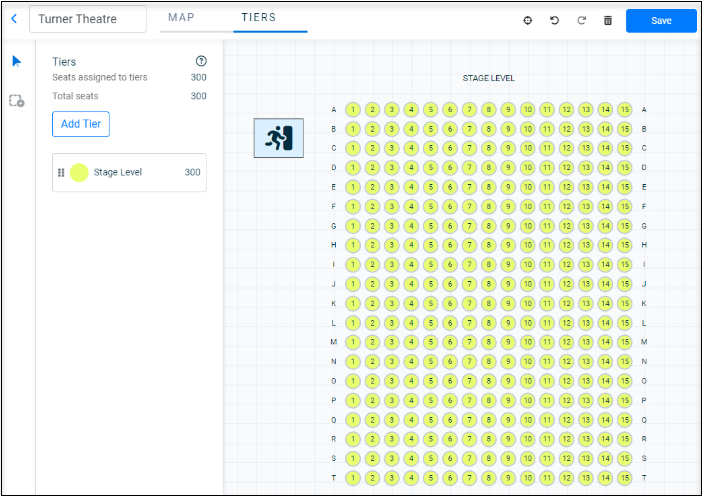Select seat 1 in row O

[353, 381]
